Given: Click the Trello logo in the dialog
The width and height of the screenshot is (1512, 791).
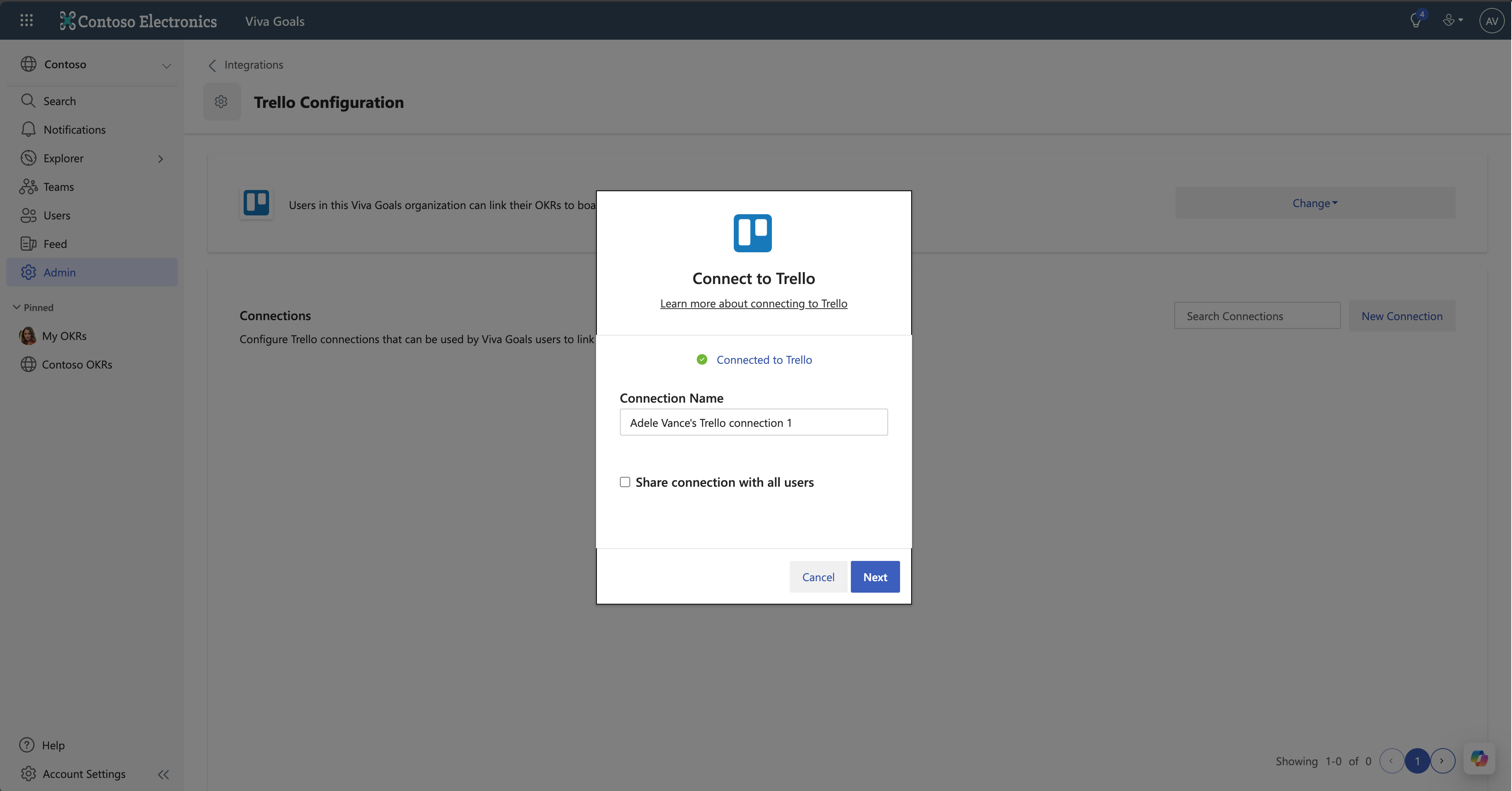Looking at the screenshot, I should point(752,233).
